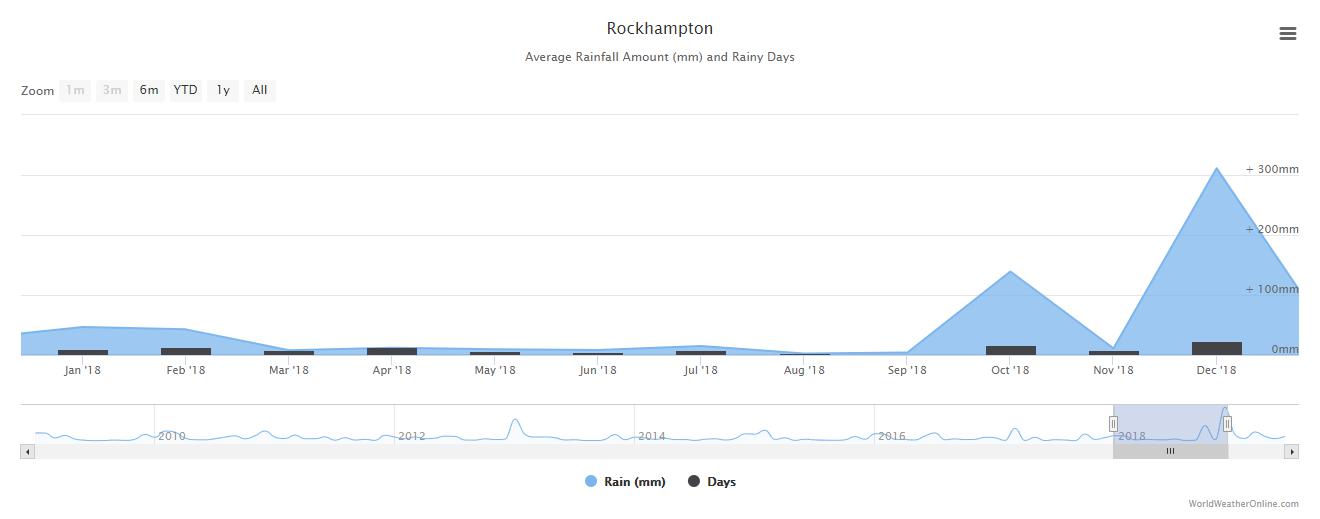Set zoom range to 1y
This screenshot has width=1320, height=519.
pos(223,91)
